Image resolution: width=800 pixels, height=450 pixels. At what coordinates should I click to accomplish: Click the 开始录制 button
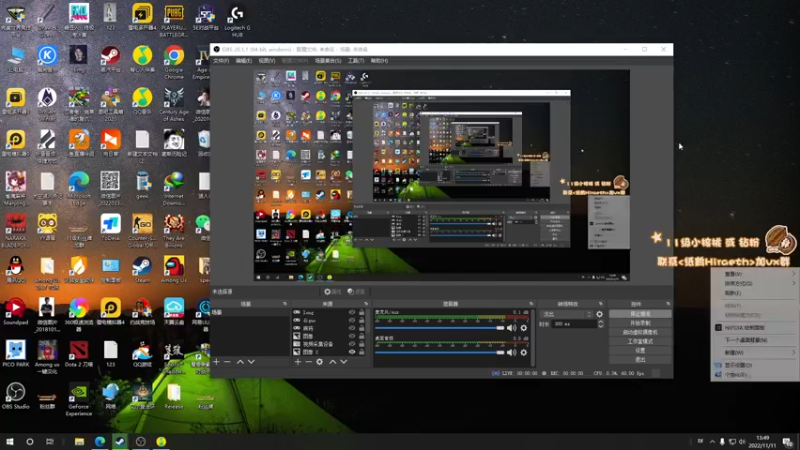pos(640,323)
